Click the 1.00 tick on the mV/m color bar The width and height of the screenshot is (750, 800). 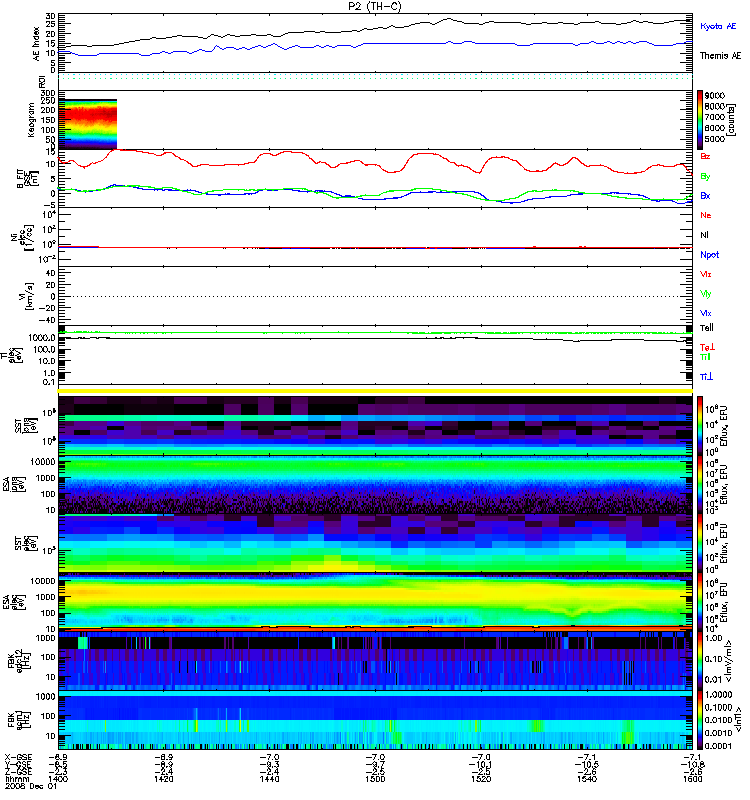pyautogui.click(x=714, y=638)
